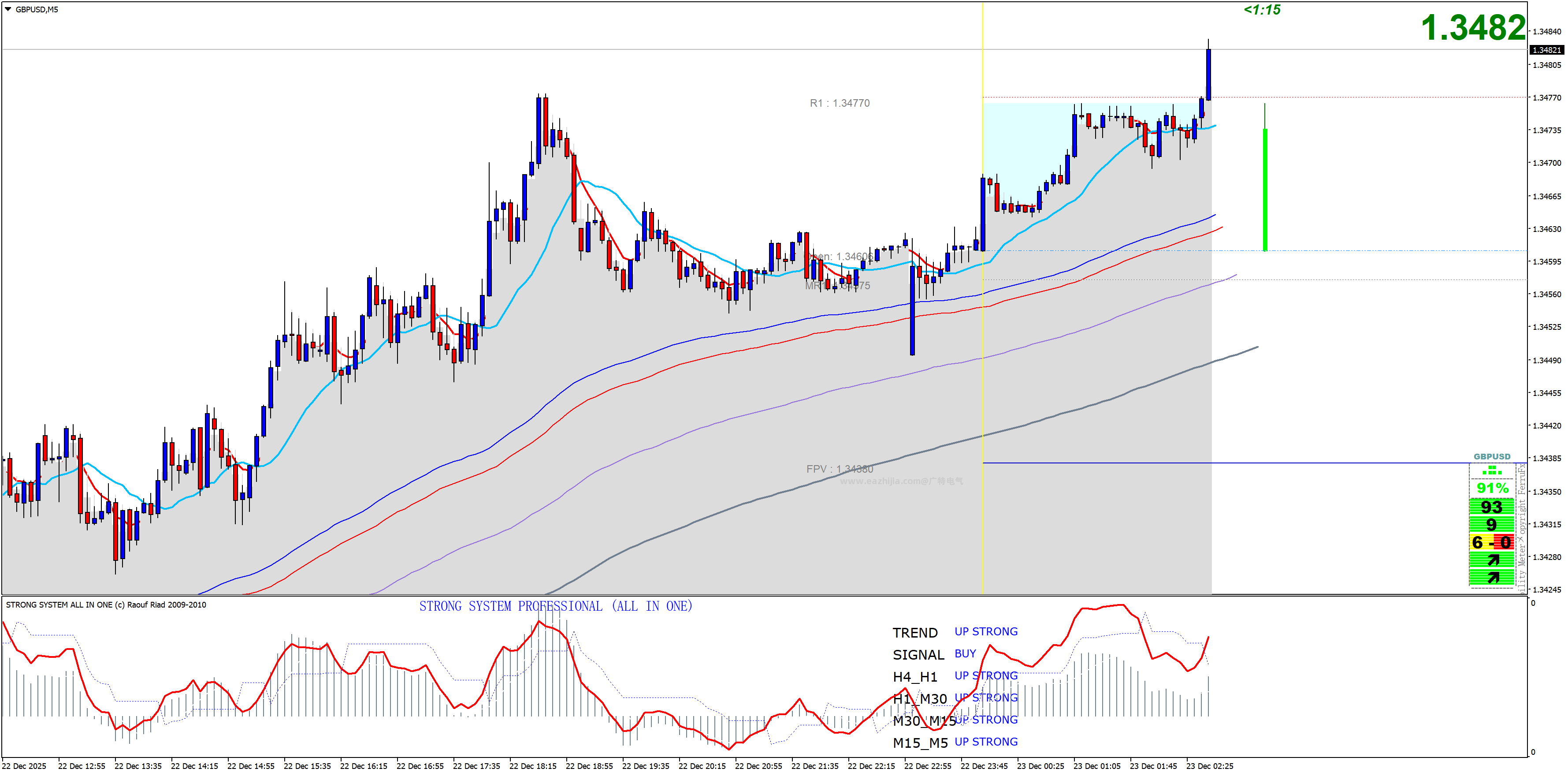Click the H1_M30 timeframe label
This screenshot has height=776, width=1568.
920,699
